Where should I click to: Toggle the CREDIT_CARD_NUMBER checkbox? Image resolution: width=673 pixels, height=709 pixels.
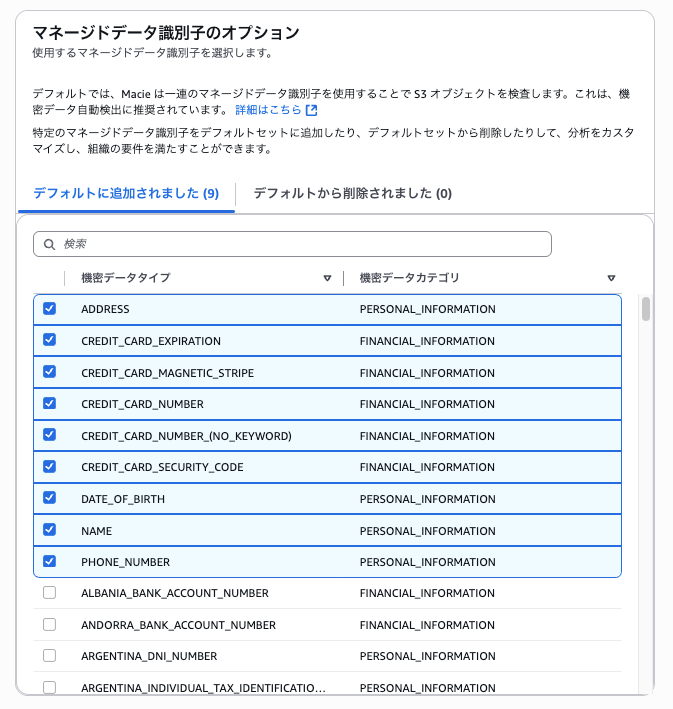coord(50,404)
